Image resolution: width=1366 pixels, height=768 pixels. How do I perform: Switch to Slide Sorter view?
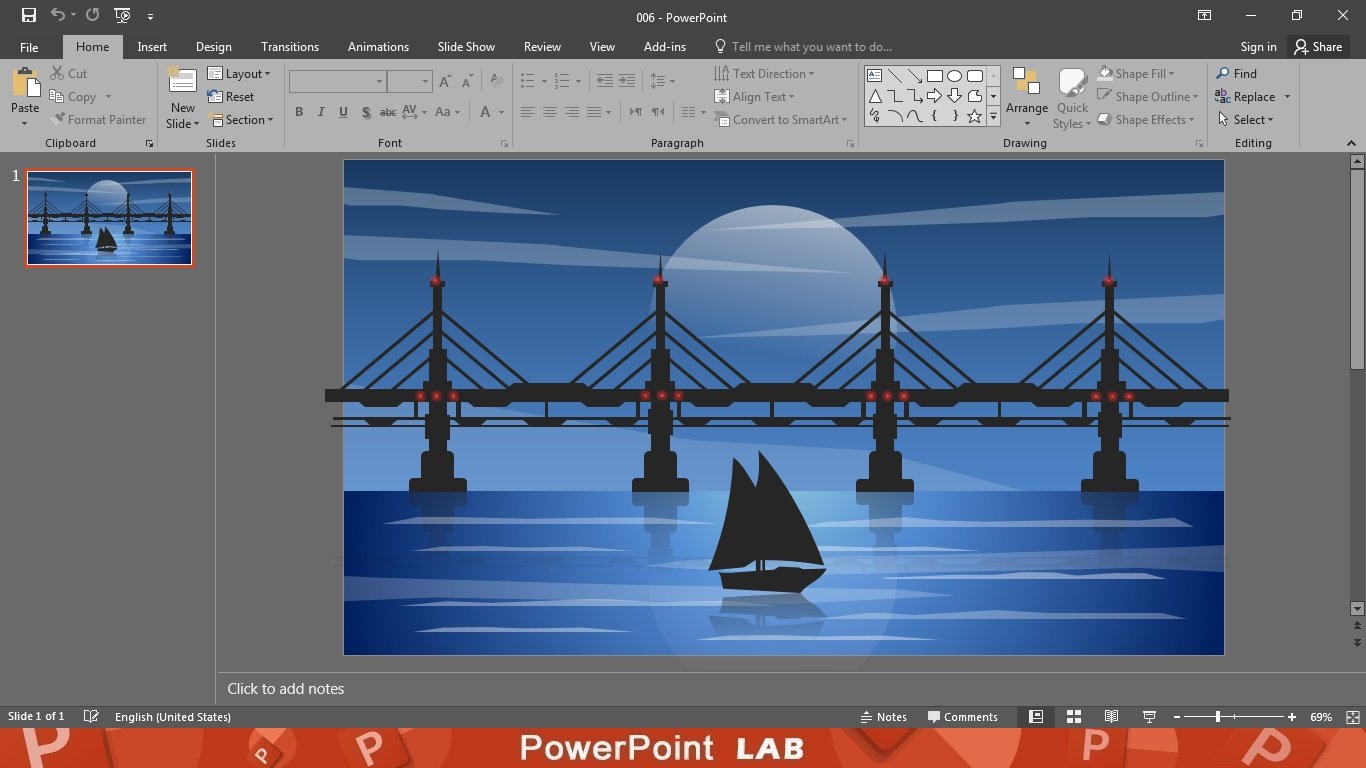pos(1074,717)
